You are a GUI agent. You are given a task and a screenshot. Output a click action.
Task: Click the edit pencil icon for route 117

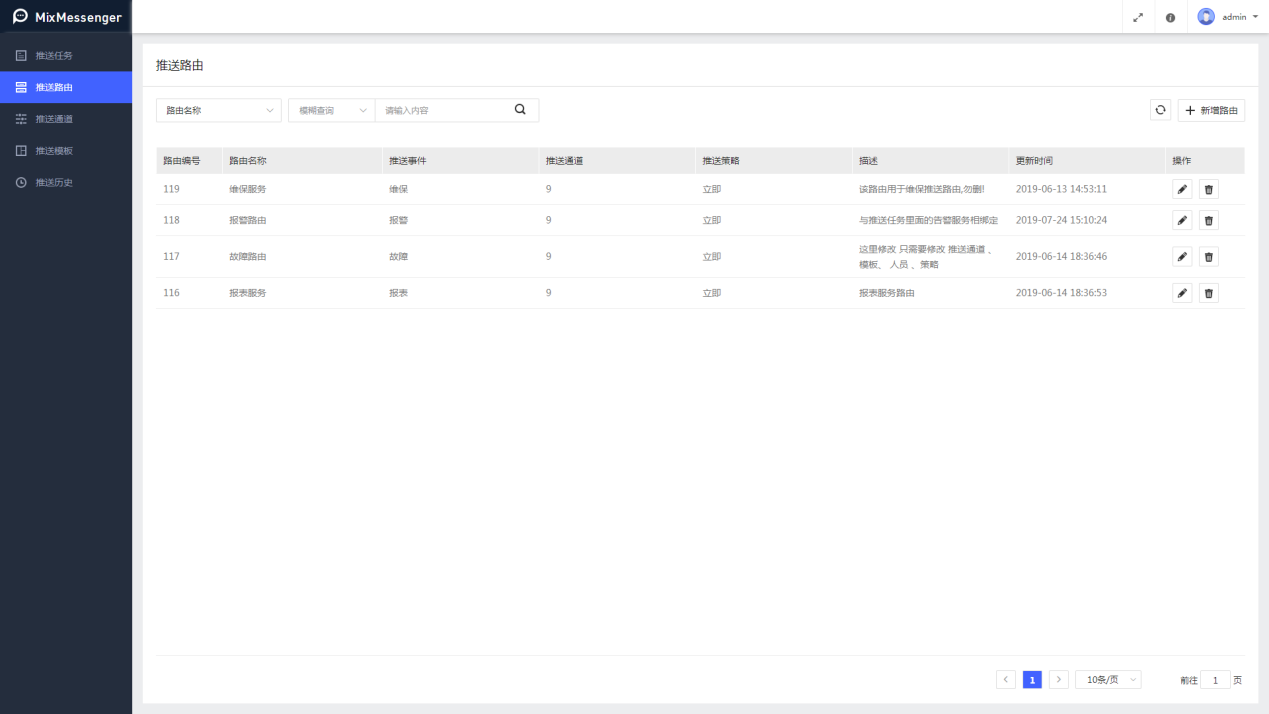point(1182,257)
